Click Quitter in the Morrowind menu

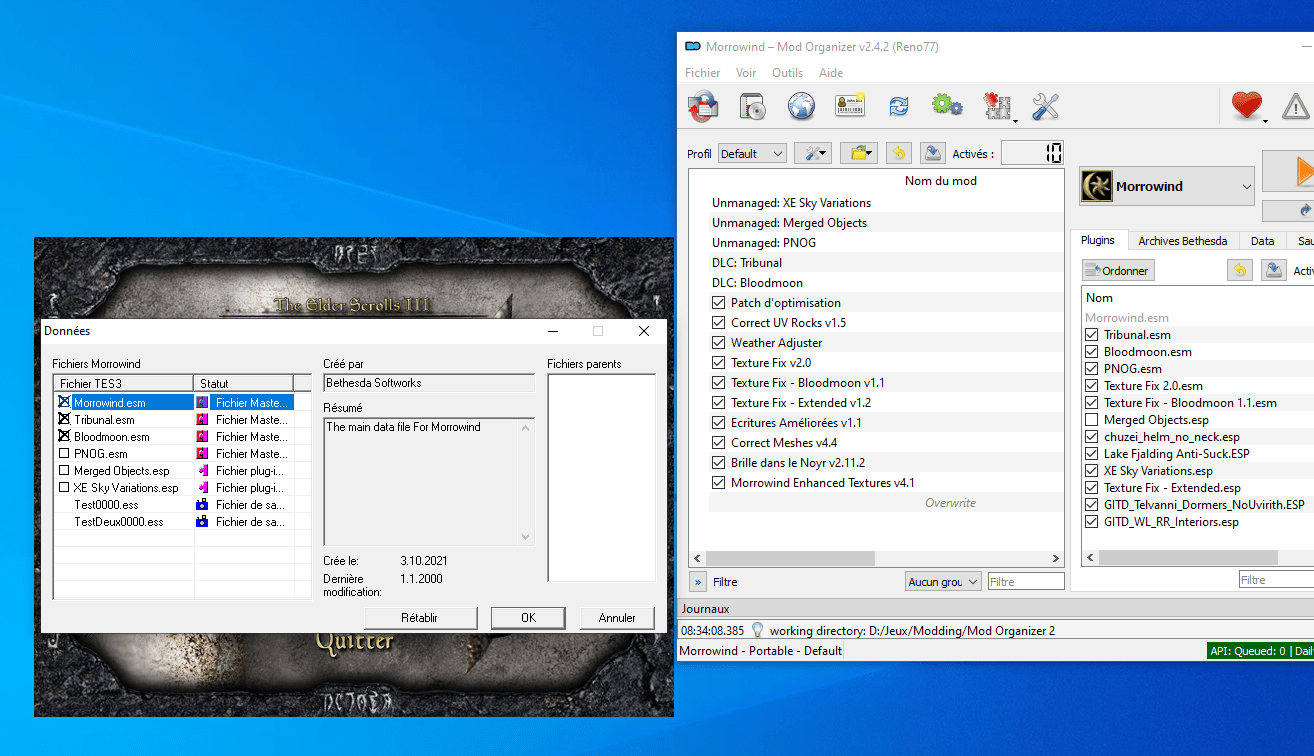click(355, 642)
